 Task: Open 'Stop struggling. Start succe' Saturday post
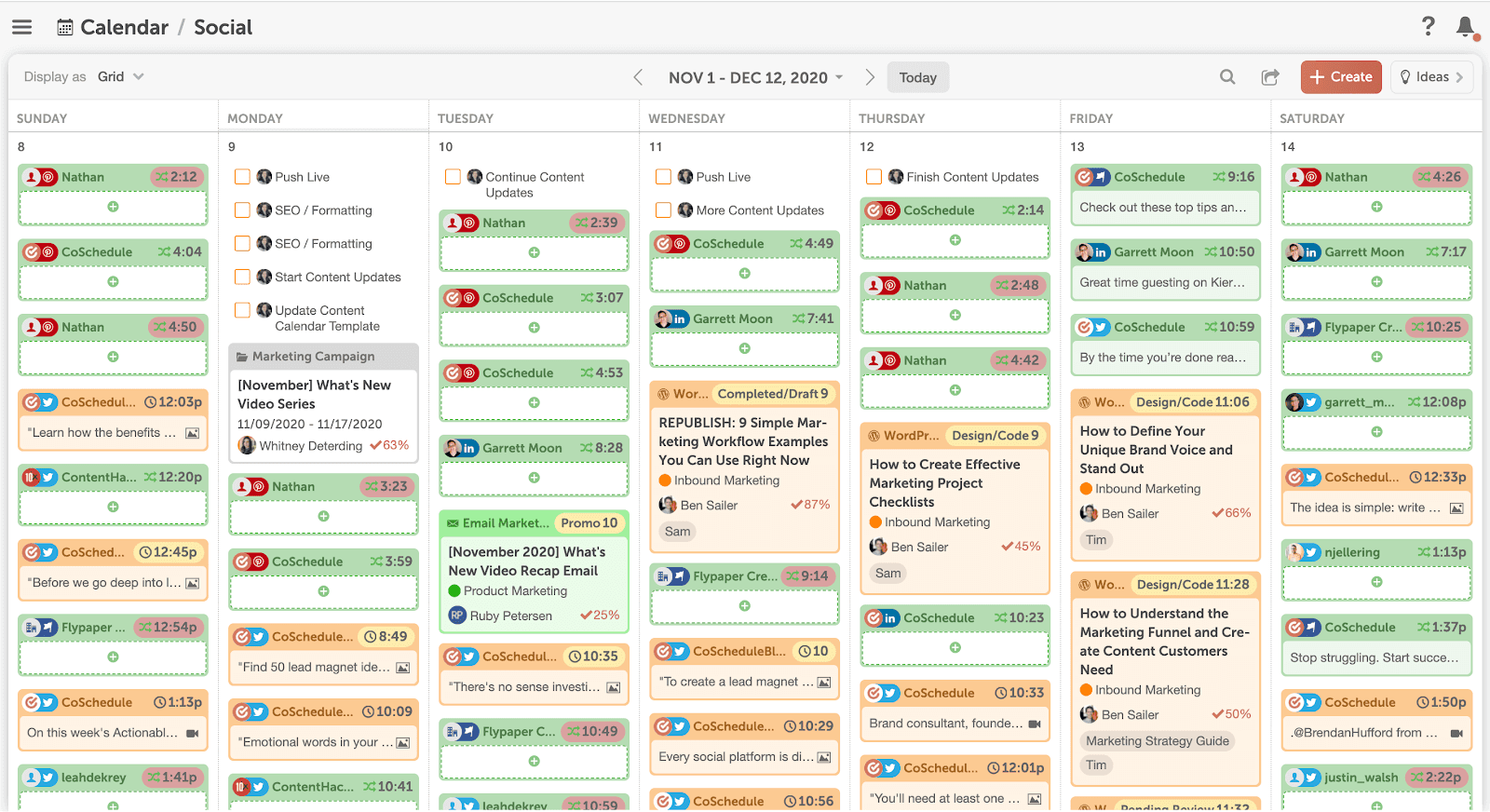tap(1375, 657)
